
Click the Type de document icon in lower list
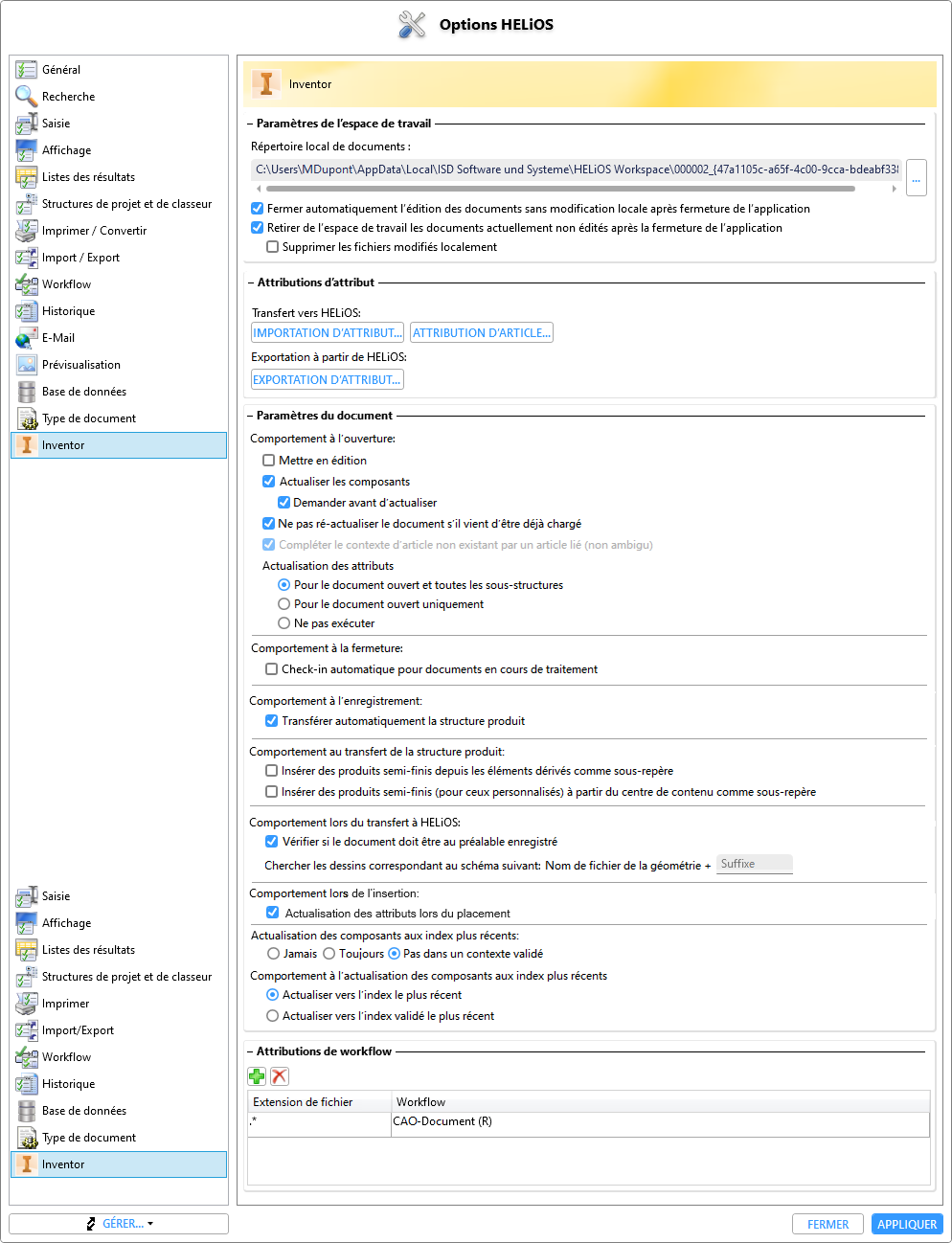[26, 1138]
